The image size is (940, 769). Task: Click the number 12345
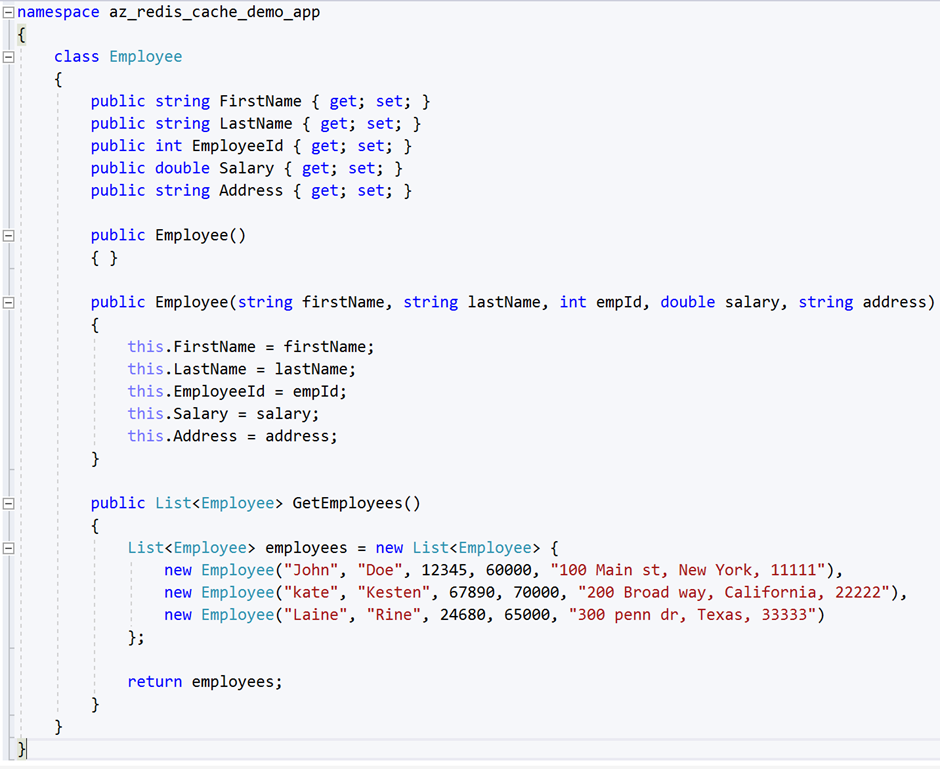point(444,570)
